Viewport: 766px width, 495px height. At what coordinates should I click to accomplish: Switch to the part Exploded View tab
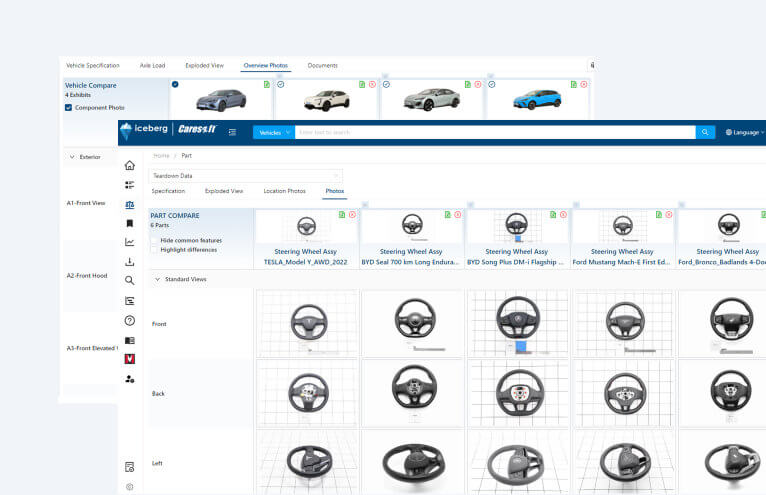224,191
